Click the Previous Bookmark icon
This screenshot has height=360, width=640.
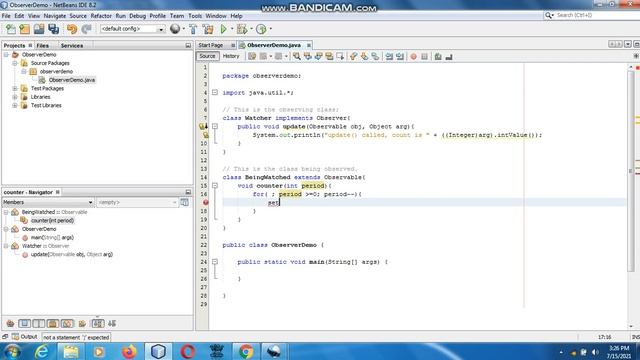[x=353, y=56]
